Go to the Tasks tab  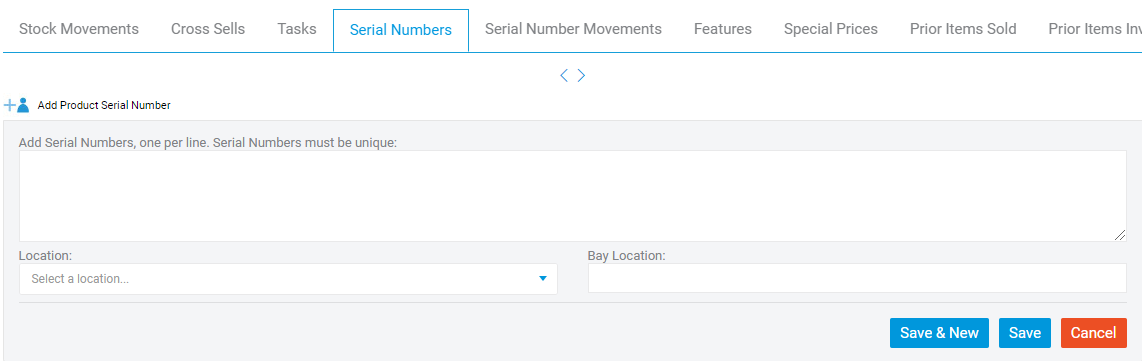click(296, 29)
